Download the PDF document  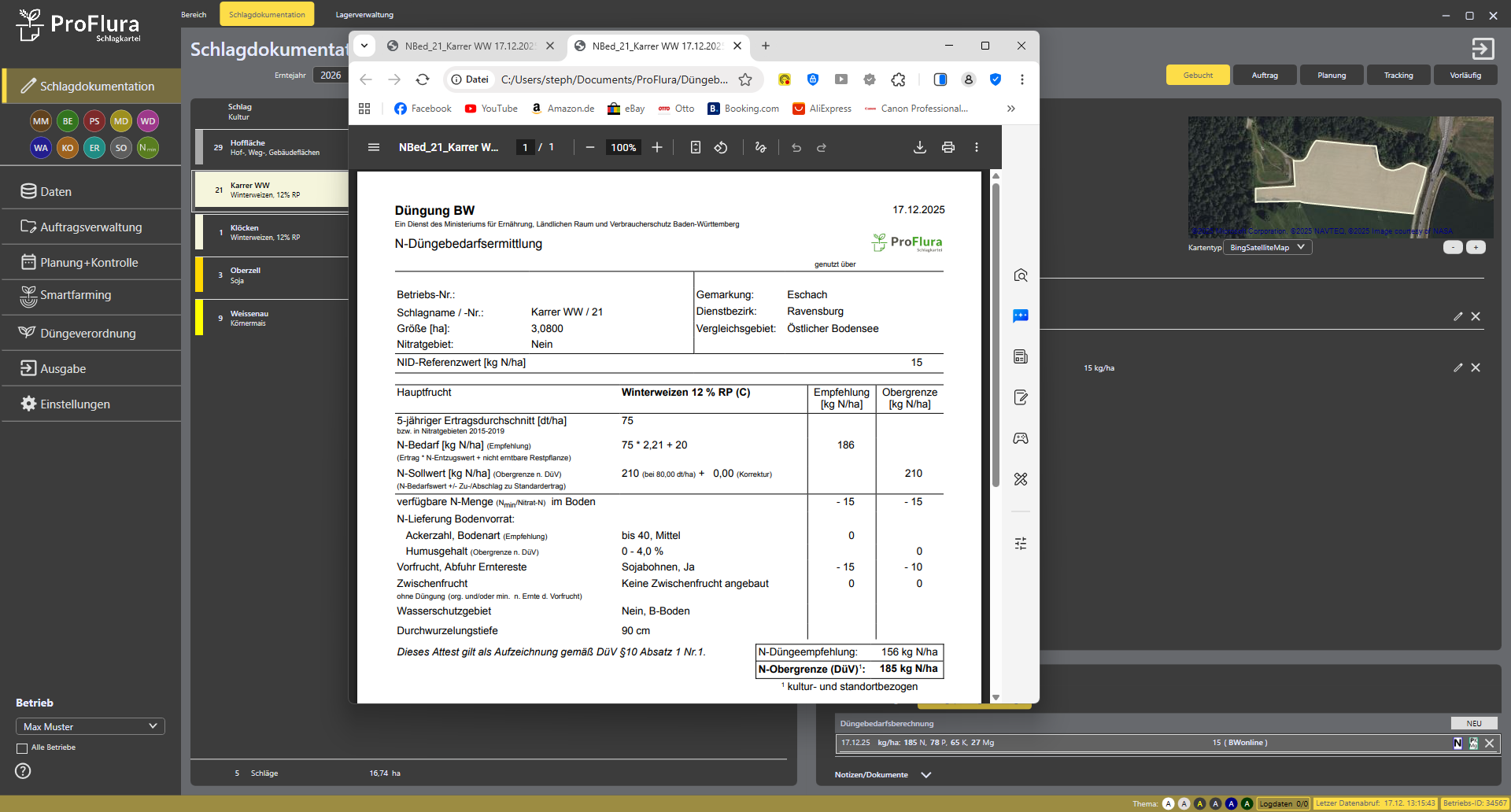pyautogui.click(x=919, y=148)
